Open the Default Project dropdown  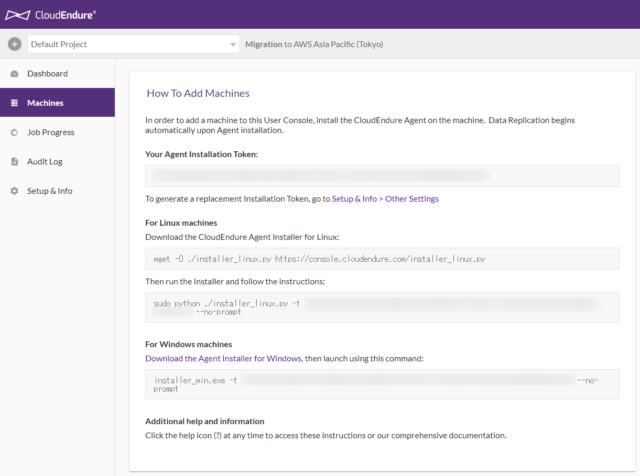pos(133,44)
